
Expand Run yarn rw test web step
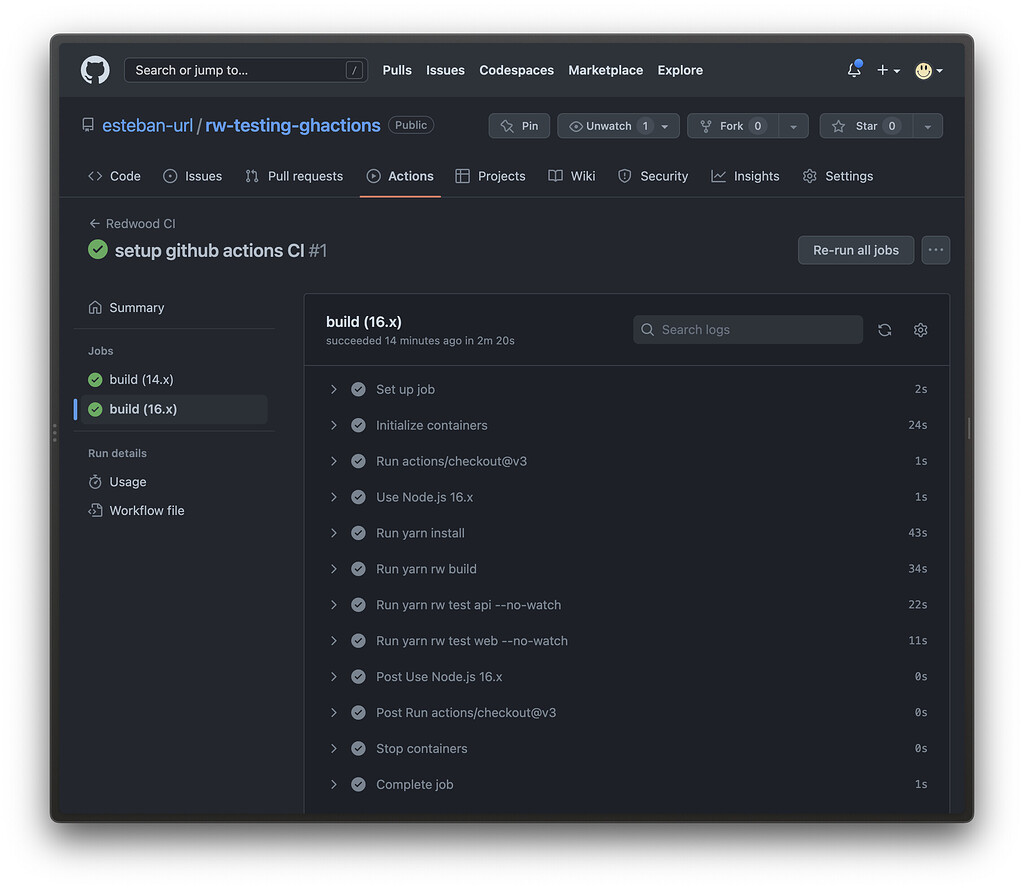(x=627, y=641)
